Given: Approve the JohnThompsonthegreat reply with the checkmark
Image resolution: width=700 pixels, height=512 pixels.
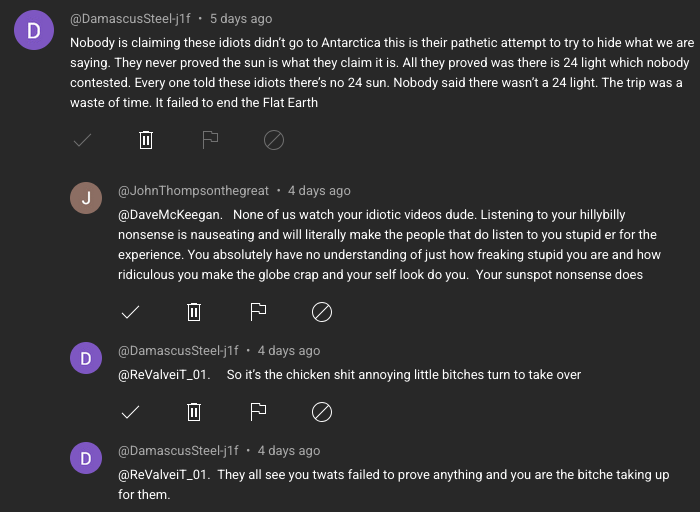Looking at the screenshot, I should (130, 312).
